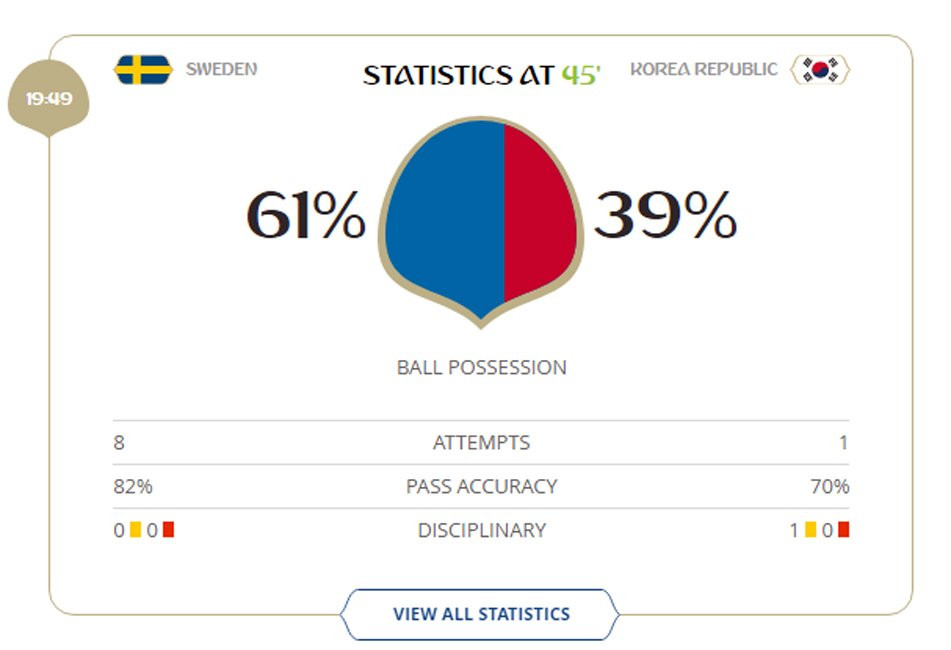This screenshot has width=951, height=650.
Task: Click Sweden's yellow card icon
Action: coord(135,530)
